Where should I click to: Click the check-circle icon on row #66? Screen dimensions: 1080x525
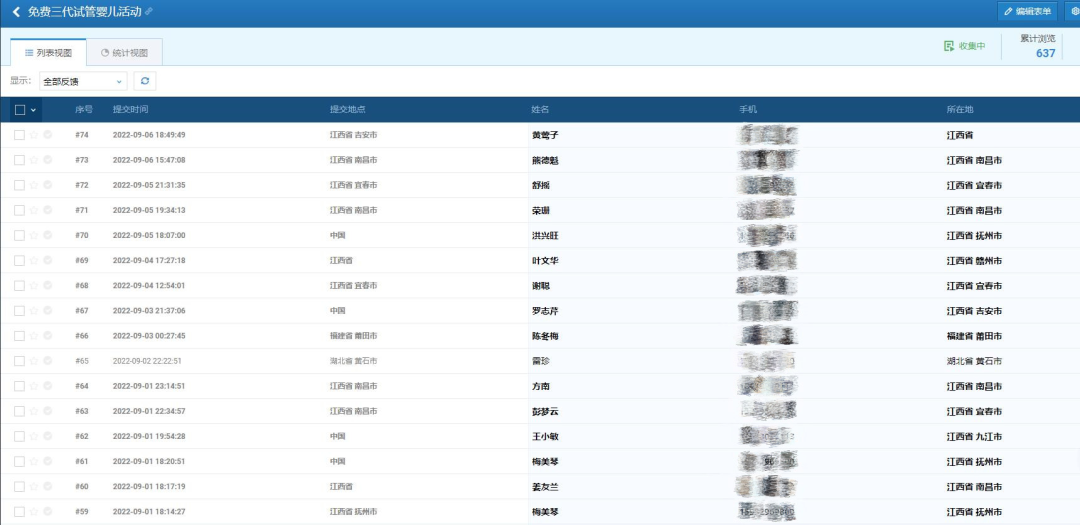[47, 336]
